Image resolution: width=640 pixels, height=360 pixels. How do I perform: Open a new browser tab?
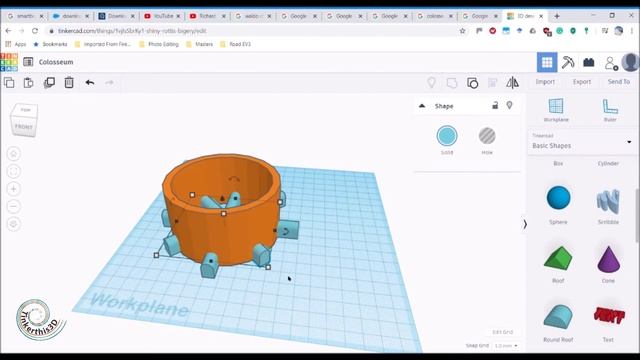point(557,16)
